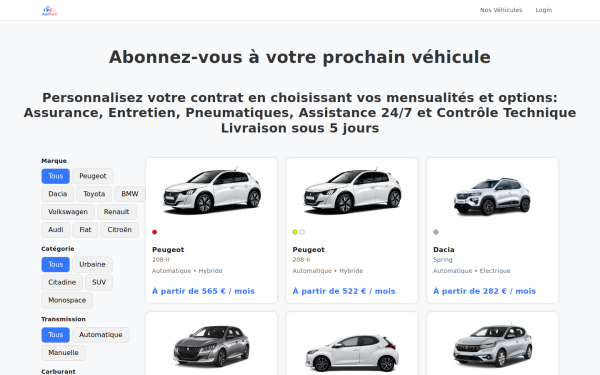
Task: Filter vehicles by Toyota brand
Action: (x=94, y=194)
